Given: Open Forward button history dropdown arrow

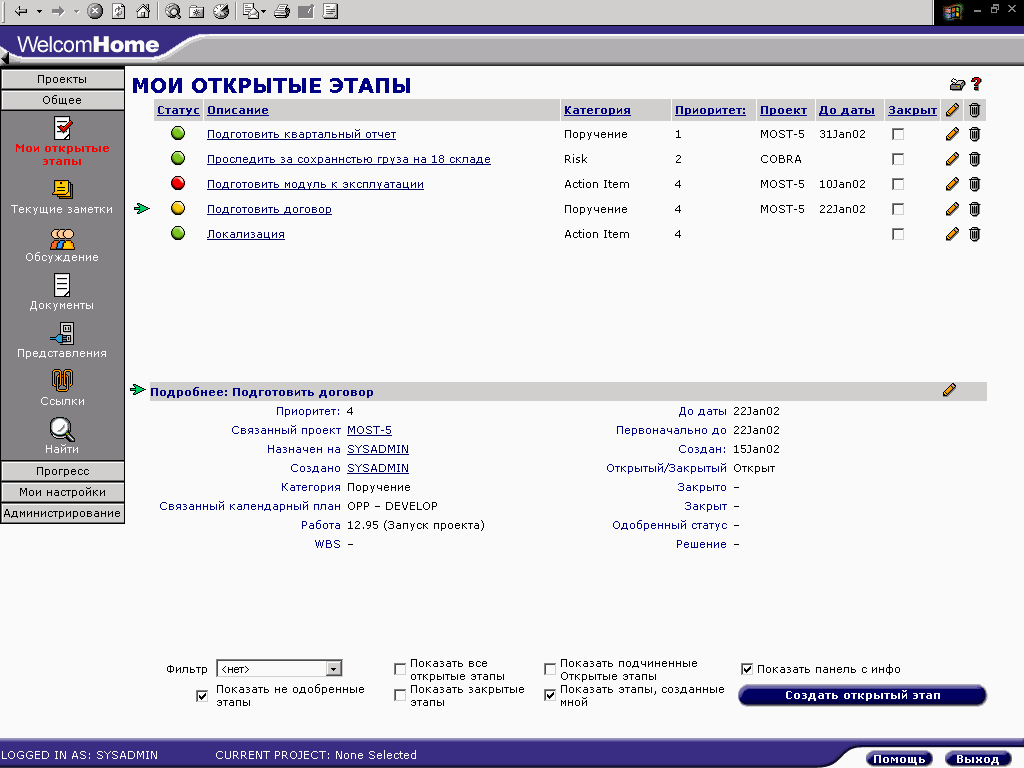Looking at the screenshot, I should point(76,12).
